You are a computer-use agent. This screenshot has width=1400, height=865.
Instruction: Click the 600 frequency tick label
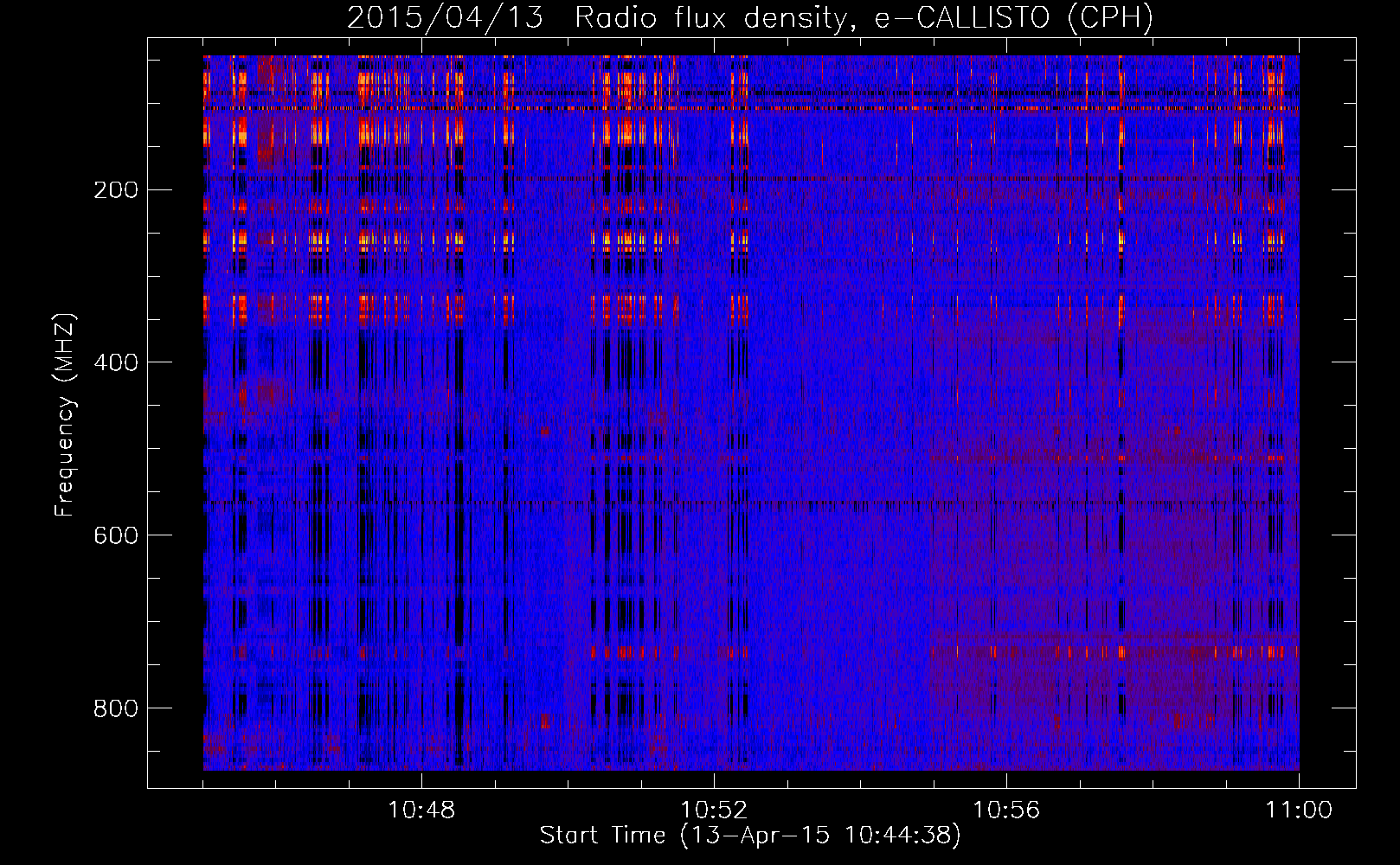pos(116,535)
